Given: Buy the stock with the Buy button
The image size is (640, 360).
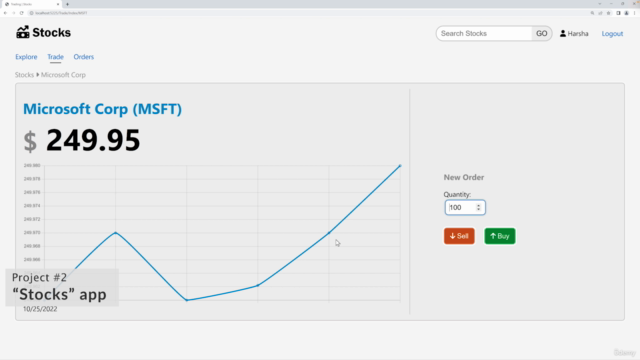Looking at the screenshot, I should point(500,236).
